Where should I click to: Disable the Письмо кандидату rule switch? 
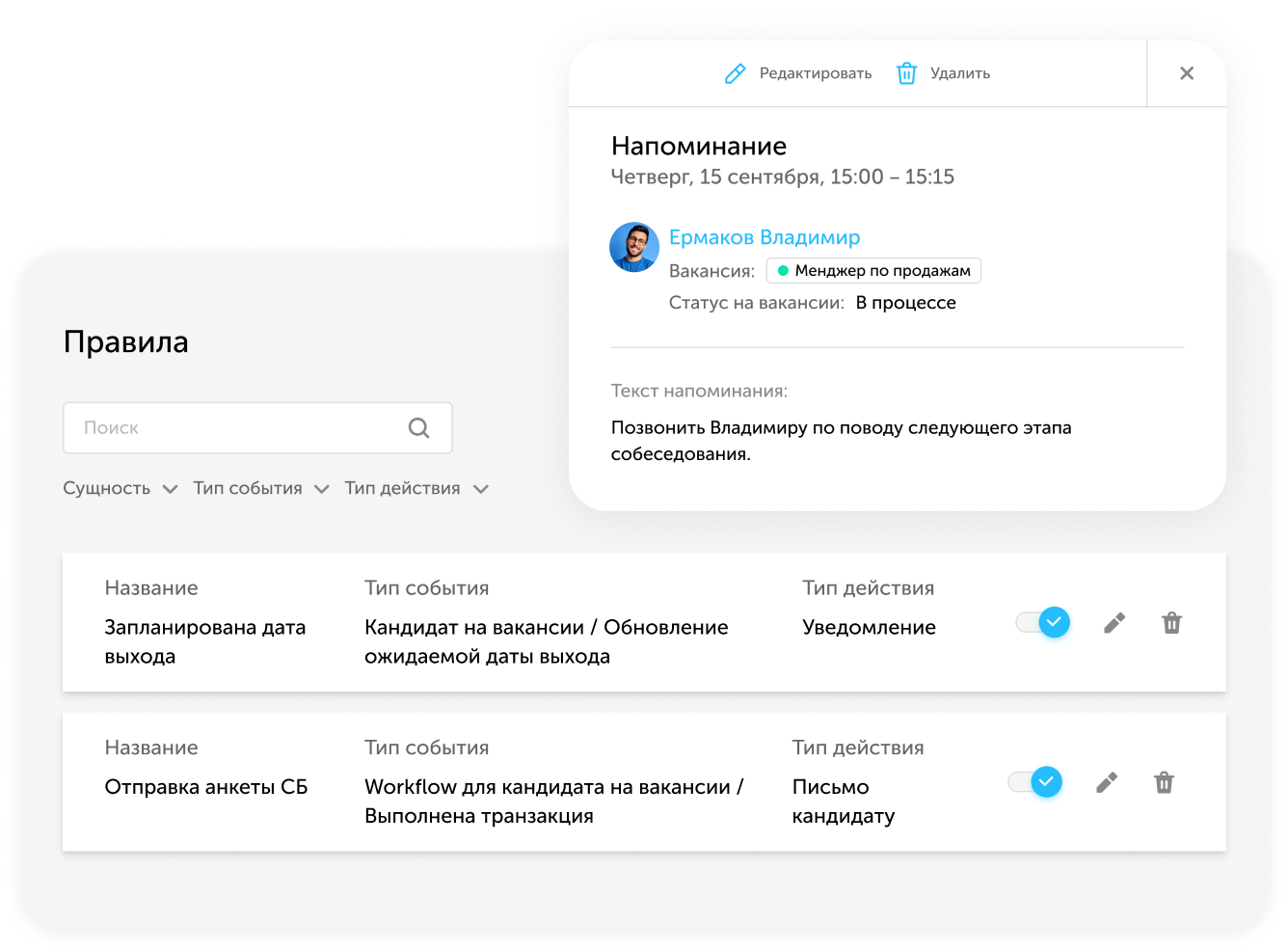point(1034,781)
